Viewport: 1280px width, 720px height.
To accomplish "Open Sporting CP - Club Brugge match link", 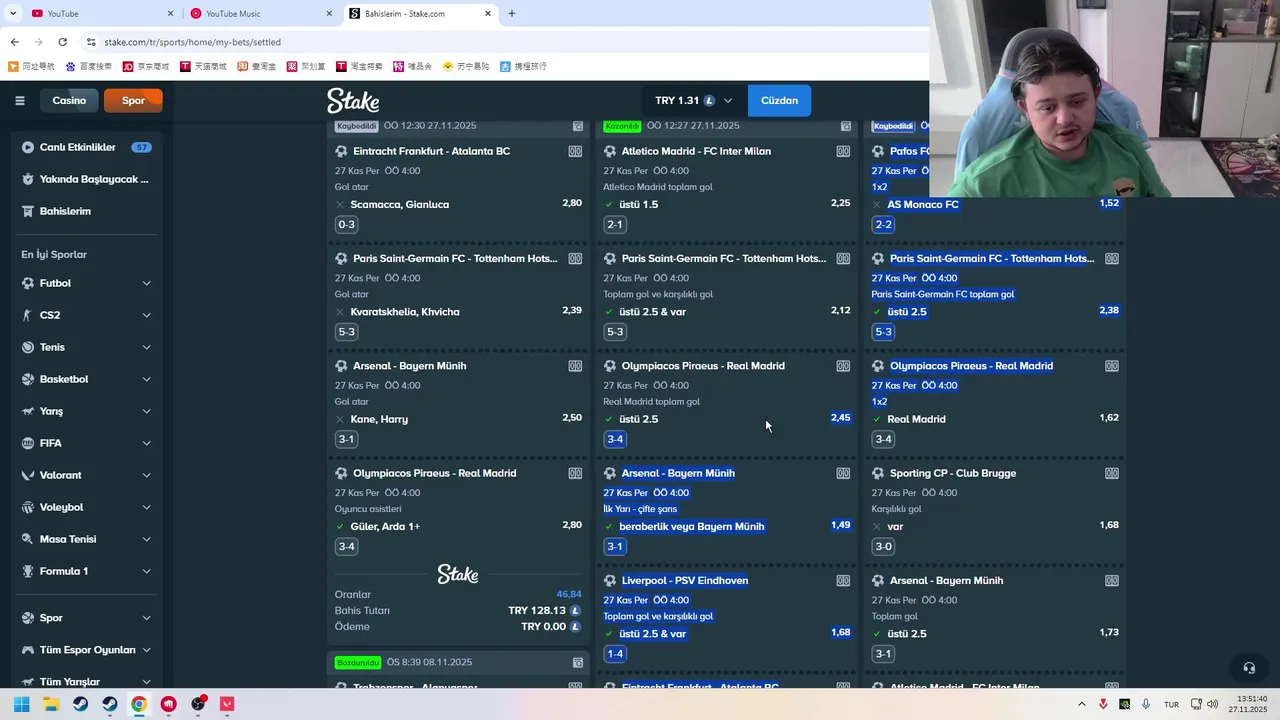I will coord(953,473).
